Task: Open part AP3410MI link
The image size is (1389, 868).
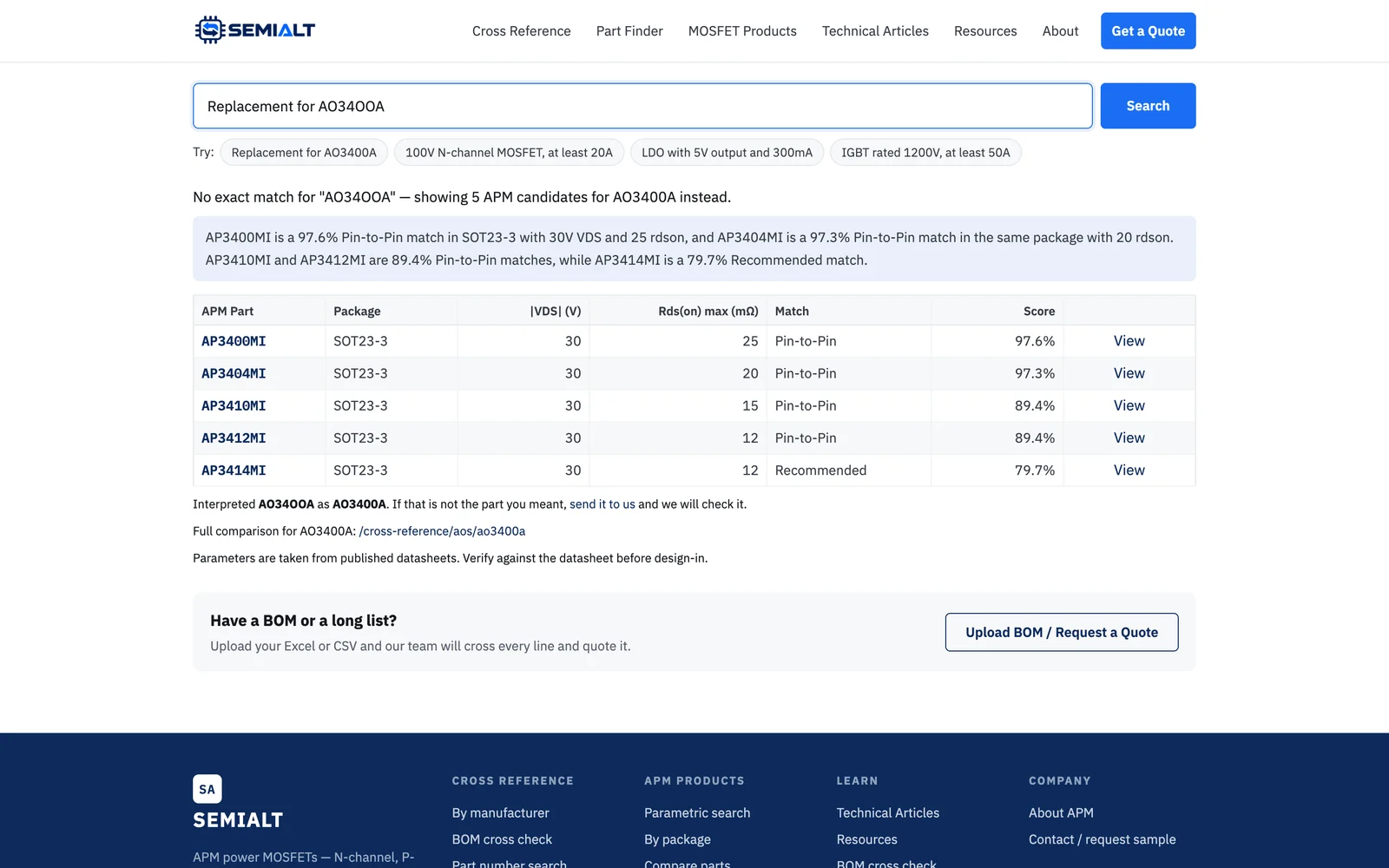Action: coord(234,405)
